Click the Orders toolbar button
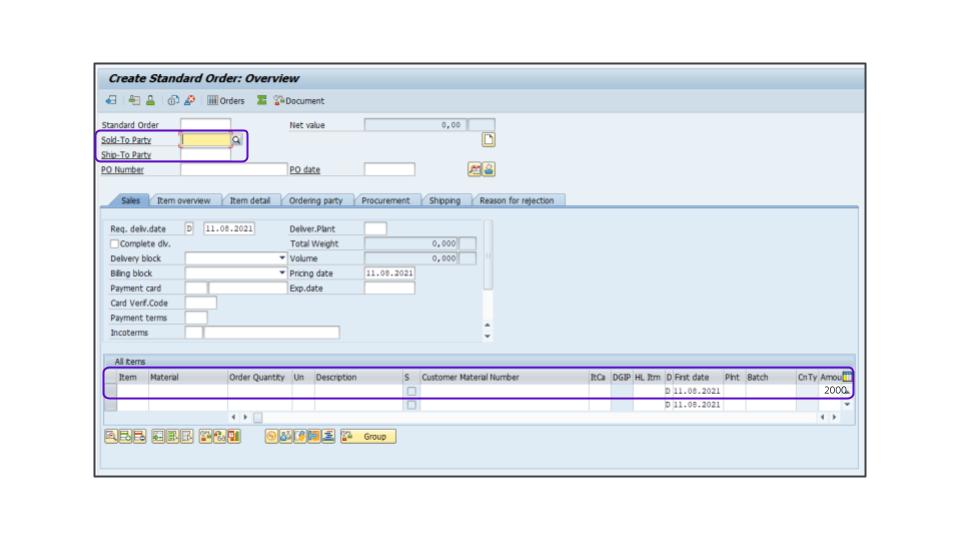The height and width of the screenshot is (540, 960). 226,100
